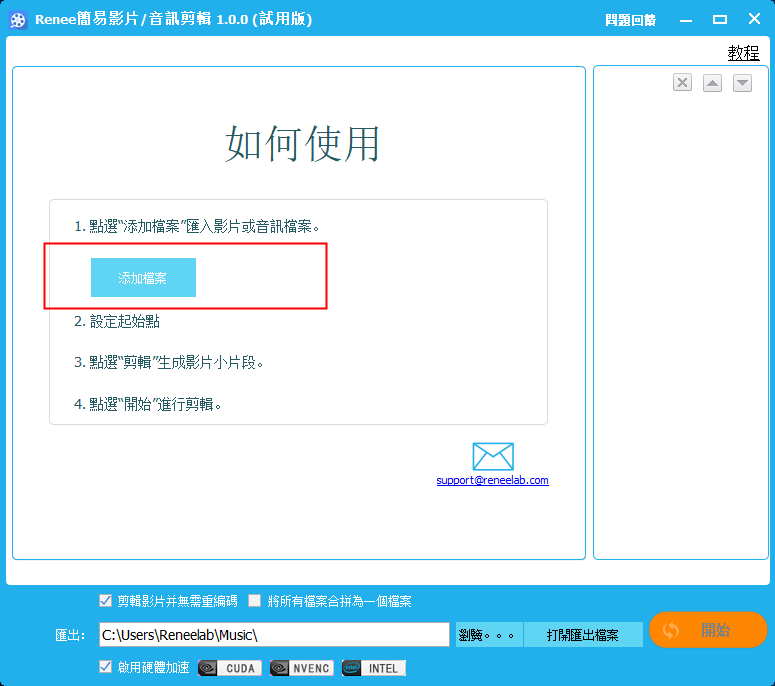775x686 pixels.
Task: Toggle 啟用硬體加速 checkbox
Action: tap(105, 667)
